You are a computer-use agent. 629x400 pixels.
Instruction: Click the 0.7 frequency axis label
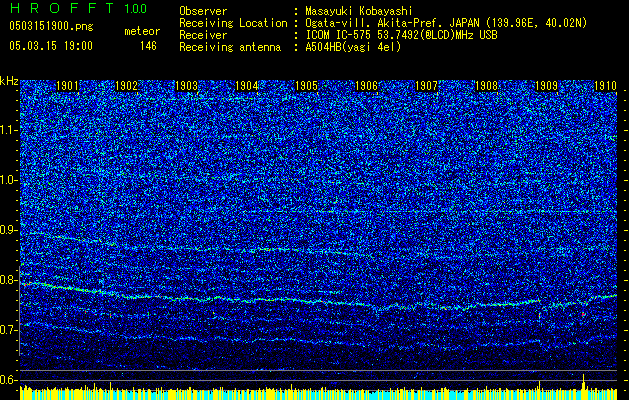(9, 330)
